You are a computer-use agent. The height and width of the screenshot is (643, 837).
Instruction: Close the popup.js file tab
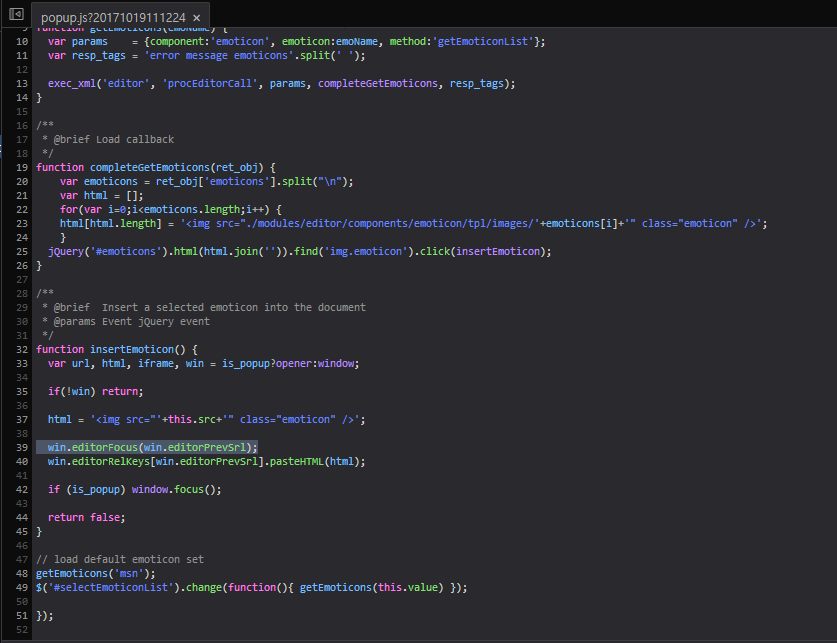[x=196, y=18]
